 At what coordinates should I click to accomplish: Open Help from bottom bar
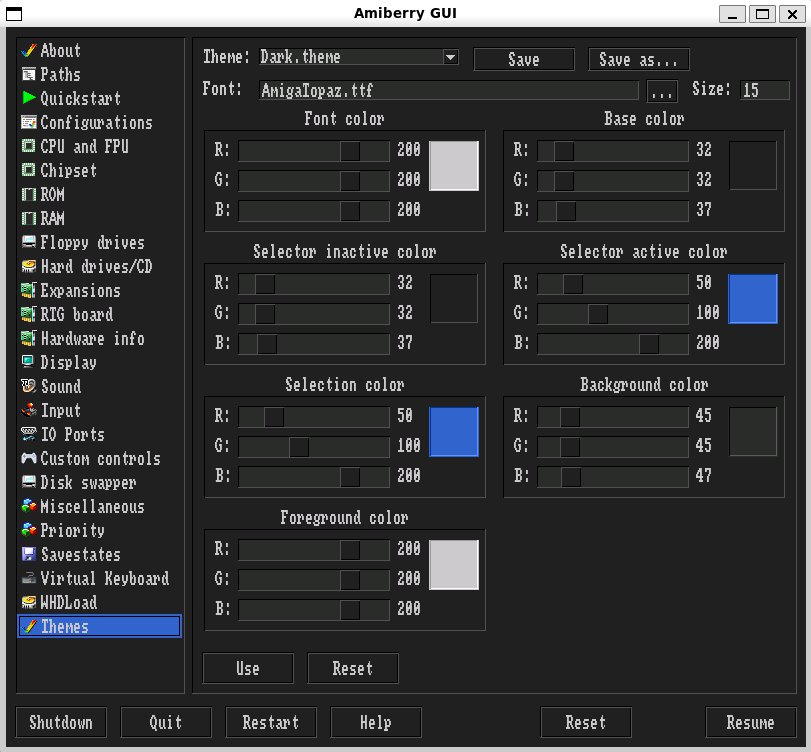(x=376, y=722)
